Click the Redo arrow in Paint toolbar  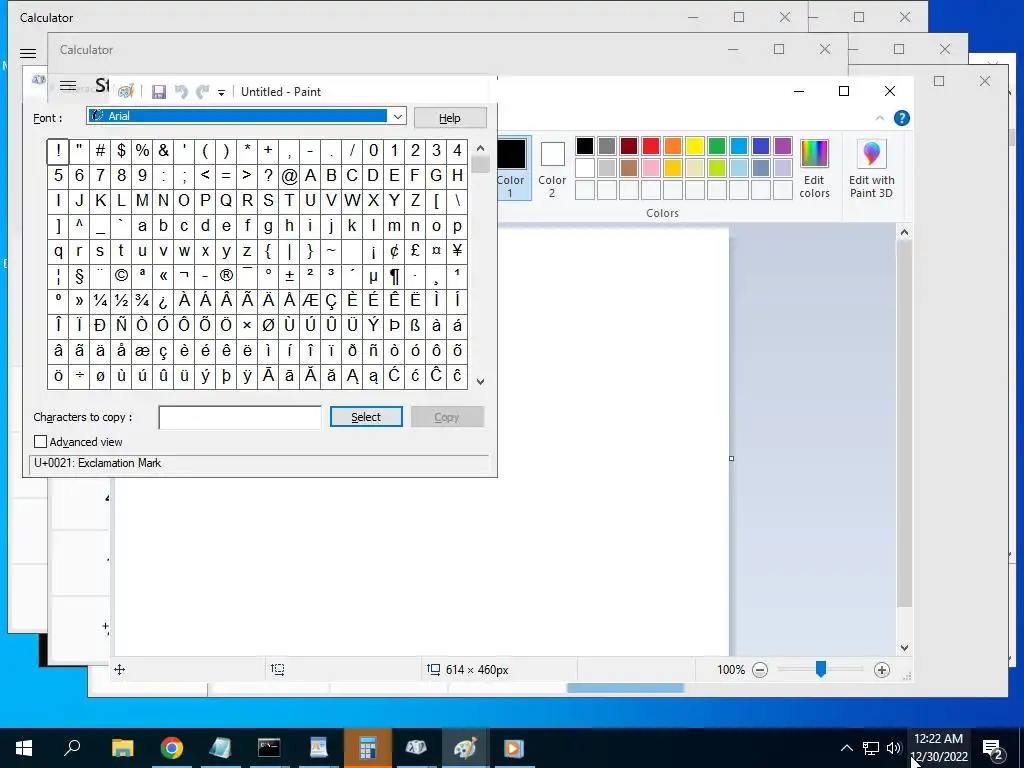pos(203,92)
